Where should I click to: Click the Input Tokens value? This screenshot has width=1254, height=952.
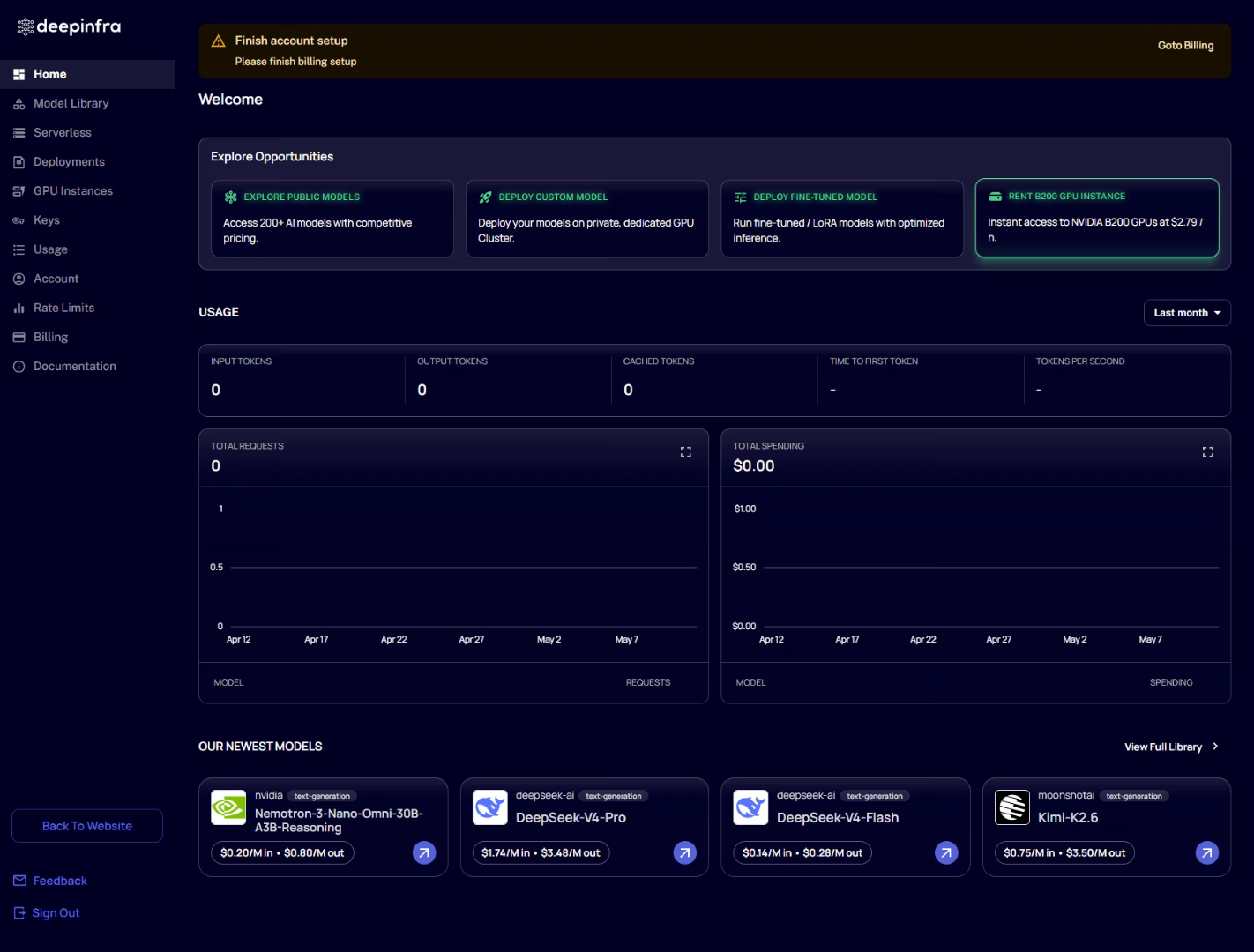[216, 390]
